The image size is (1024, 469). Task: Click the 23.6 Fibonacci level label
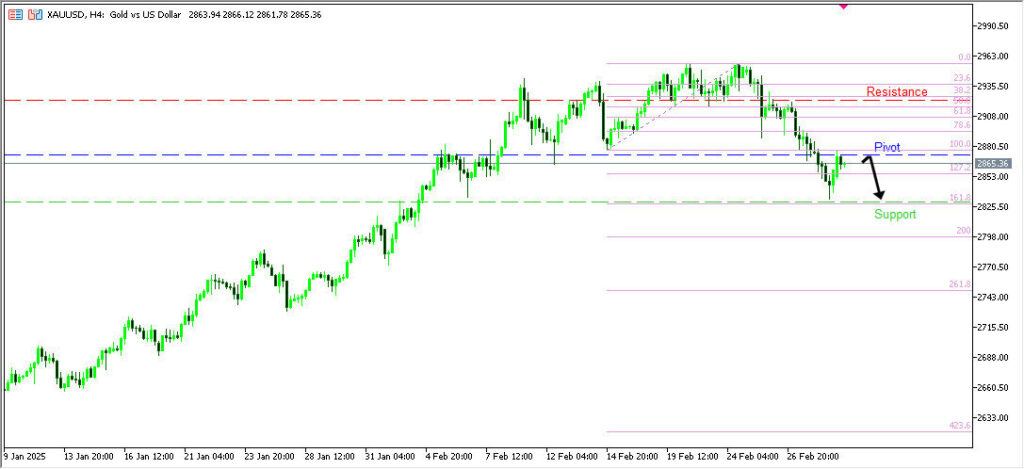961,78
